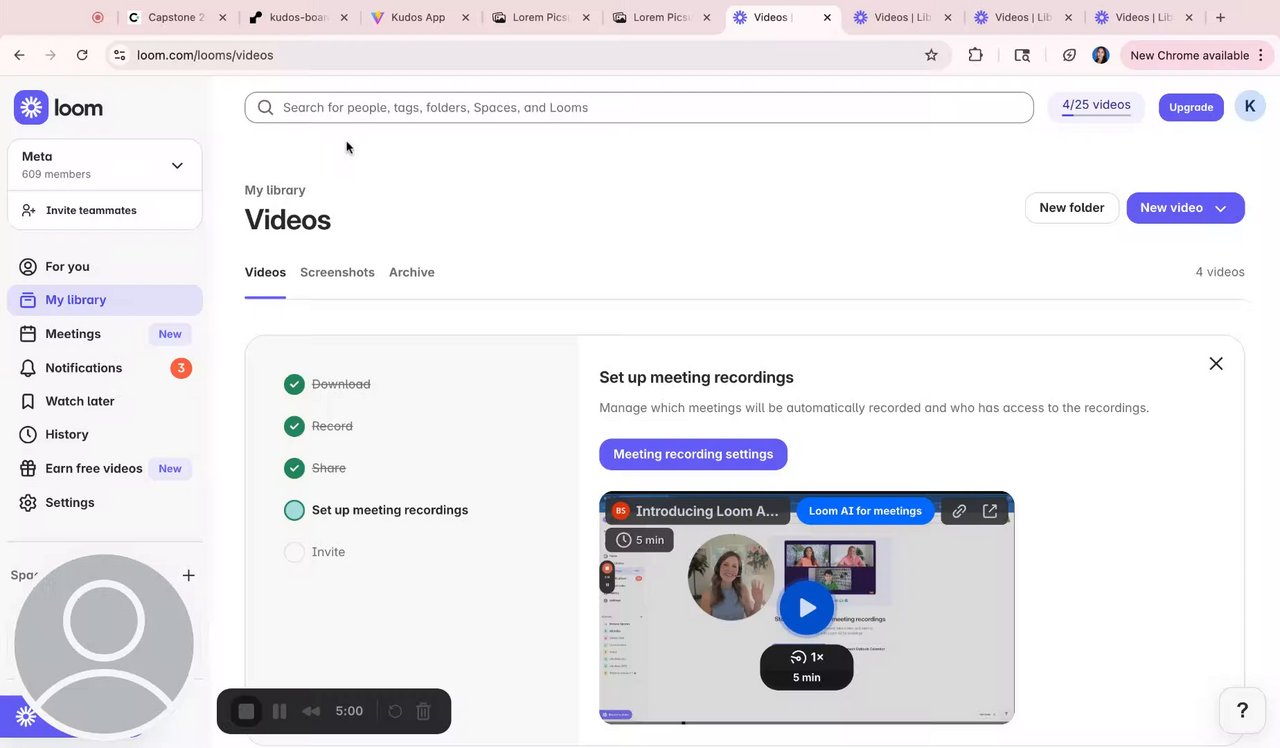Open the K account avatar menu
This screenshot has height=748, width=1280.
1250,106
